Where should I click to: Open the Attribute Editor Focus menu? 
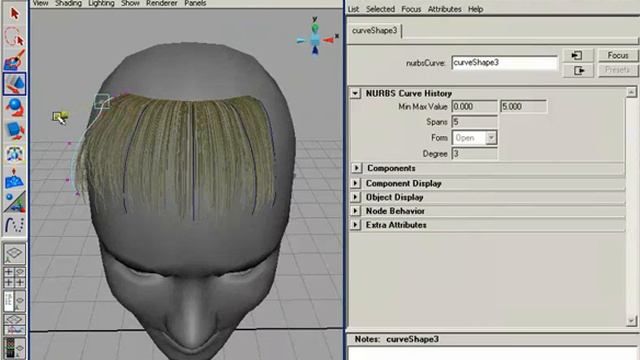click(411, 9)
